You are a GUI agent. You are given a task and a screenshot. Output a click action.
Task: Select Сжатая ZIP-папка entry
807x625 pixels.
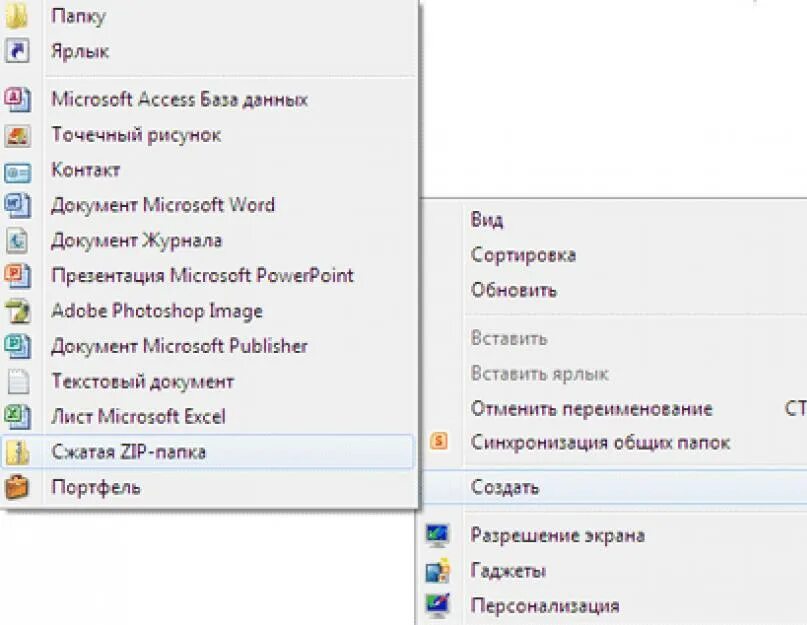tap(207, 452)
